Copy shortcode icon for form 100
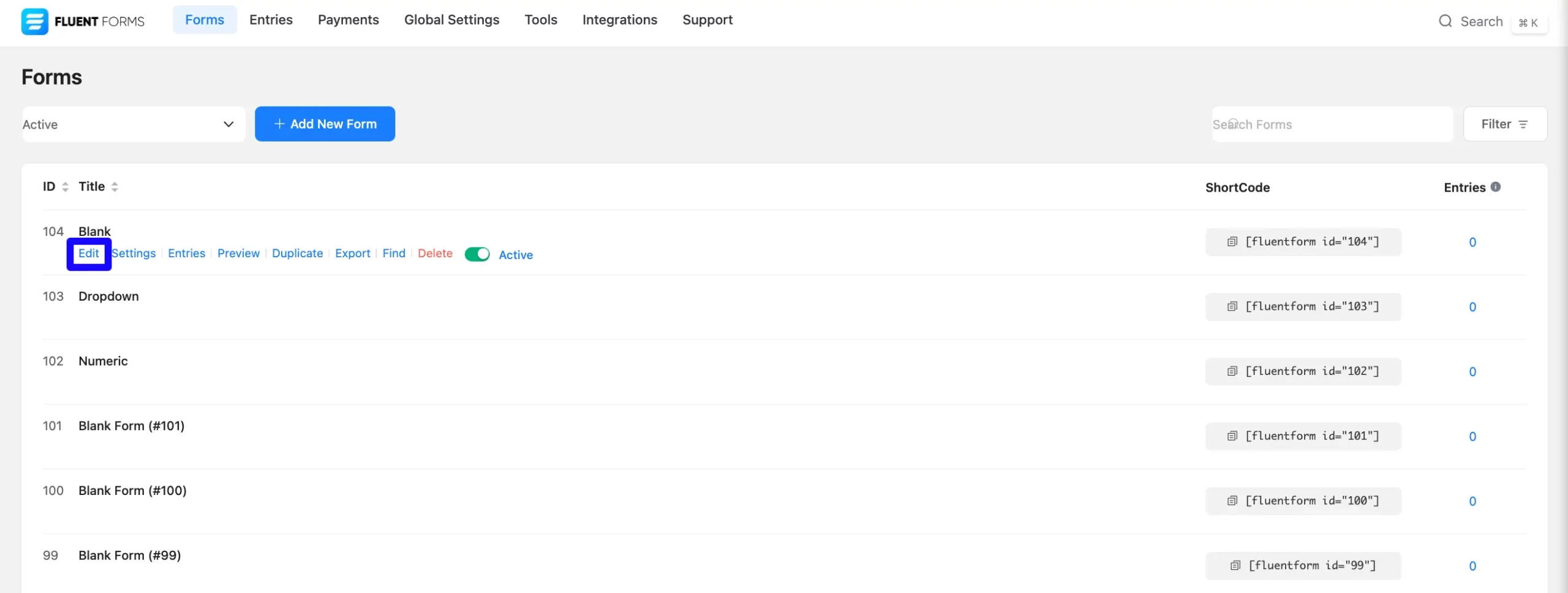The width and height of the screenshot is (1568, 593). [x=1232, y=501]
